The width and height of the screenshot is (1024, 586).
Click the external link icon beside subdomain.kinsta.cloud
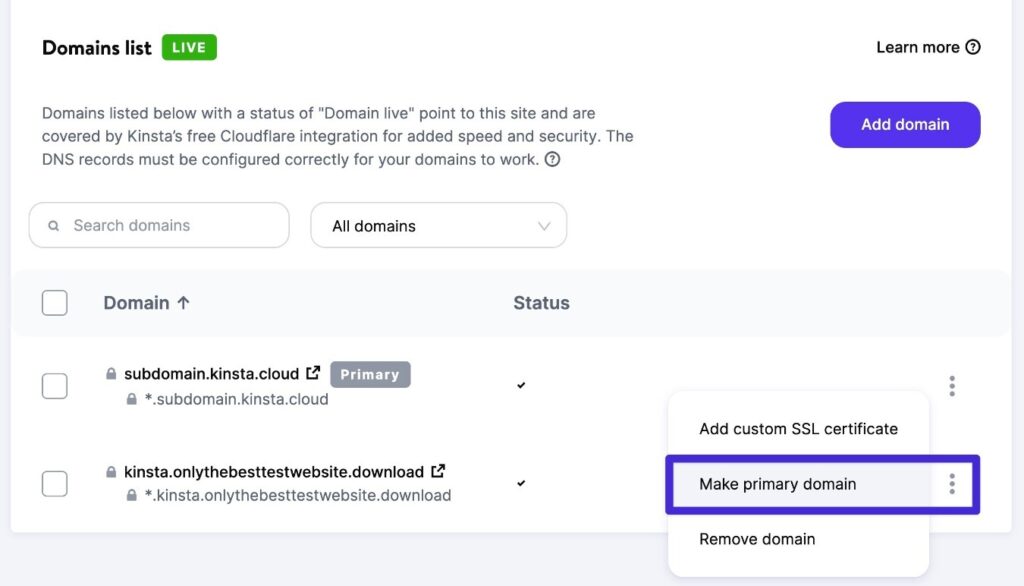coord(313,372)
